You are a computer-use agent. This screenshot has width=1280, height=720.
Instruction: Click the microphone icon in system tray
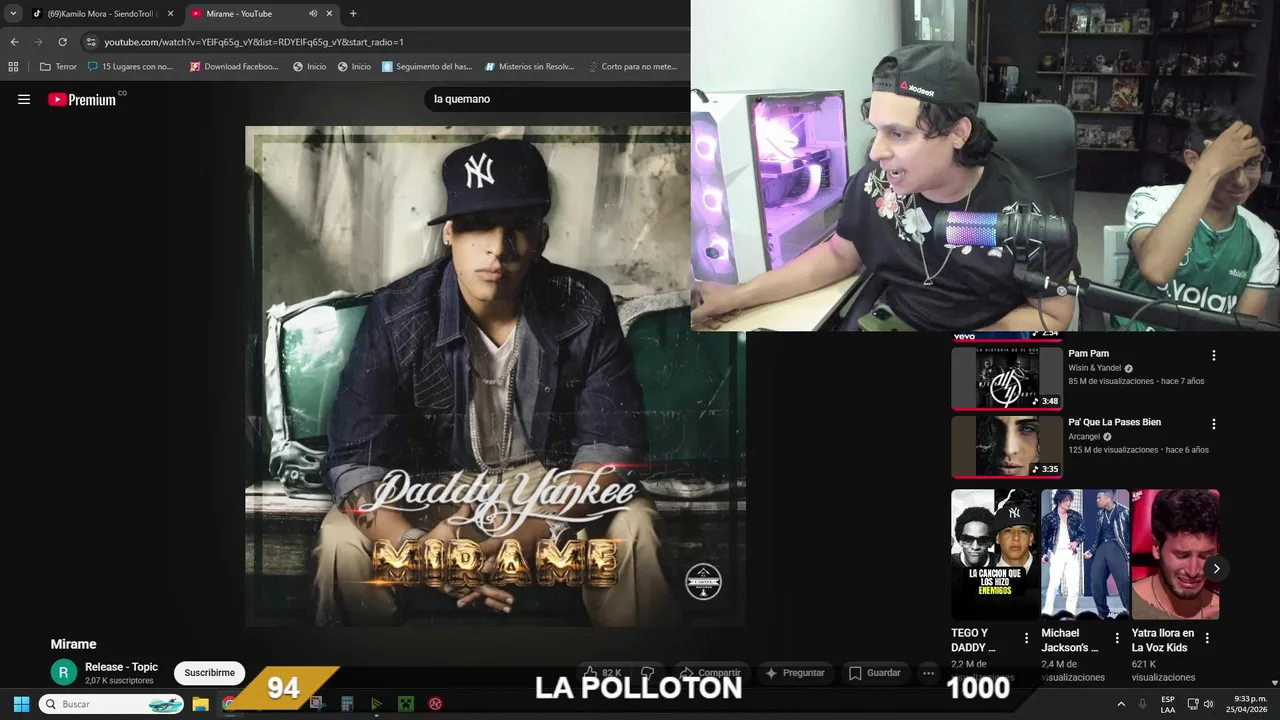[x=1142, y=704]
